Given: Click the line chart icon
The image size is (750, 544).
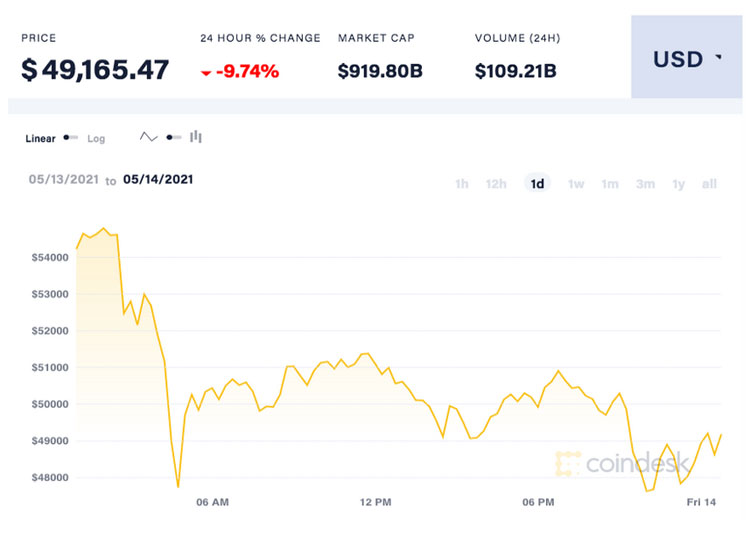Looking at the screenshot, I should point(149,137).
